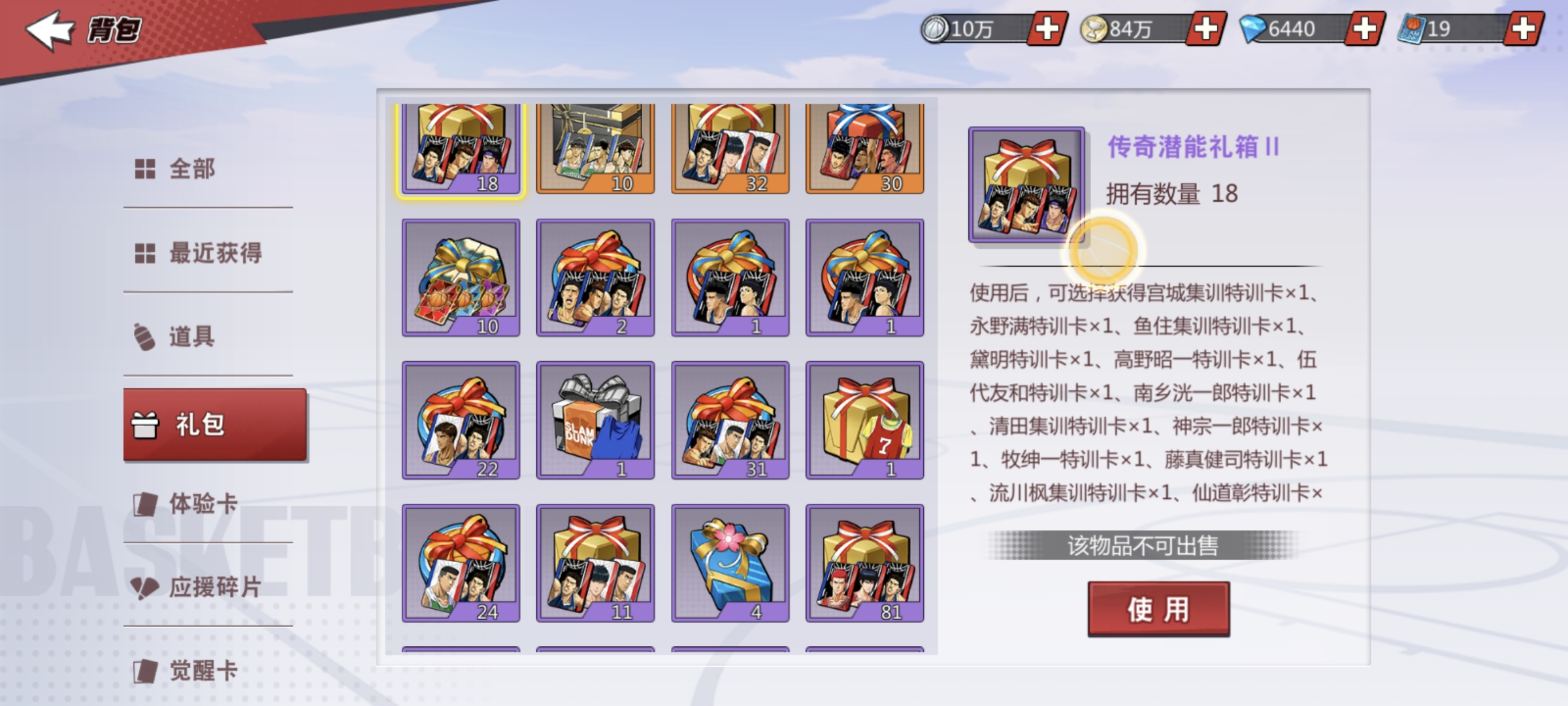The image size is (1568, 706).
Task: Add gold trophy currency with plus button
Action: (1205, 29)
